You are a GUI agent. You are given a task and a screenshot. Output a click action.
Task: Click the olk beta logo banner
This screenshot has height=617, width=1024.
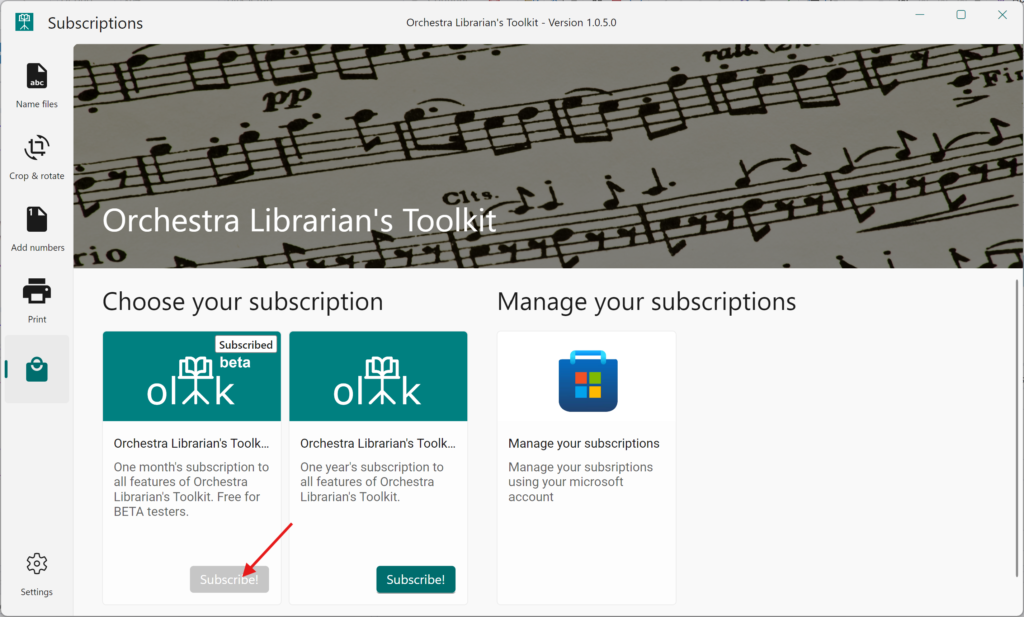pyautogui.click(x=191, y=377)
